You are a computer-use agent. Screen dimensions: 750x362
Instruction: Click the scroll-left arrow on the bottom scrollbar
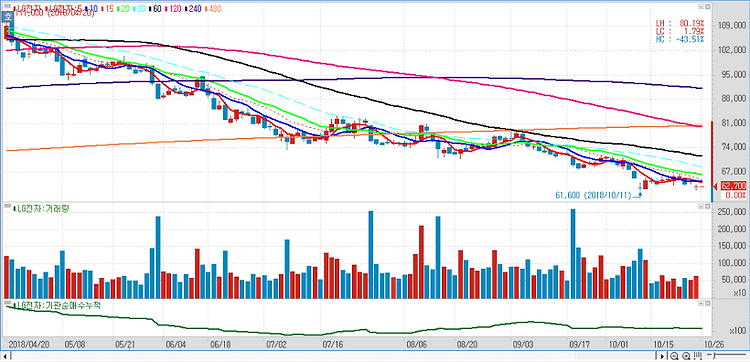tap(5, 356)
